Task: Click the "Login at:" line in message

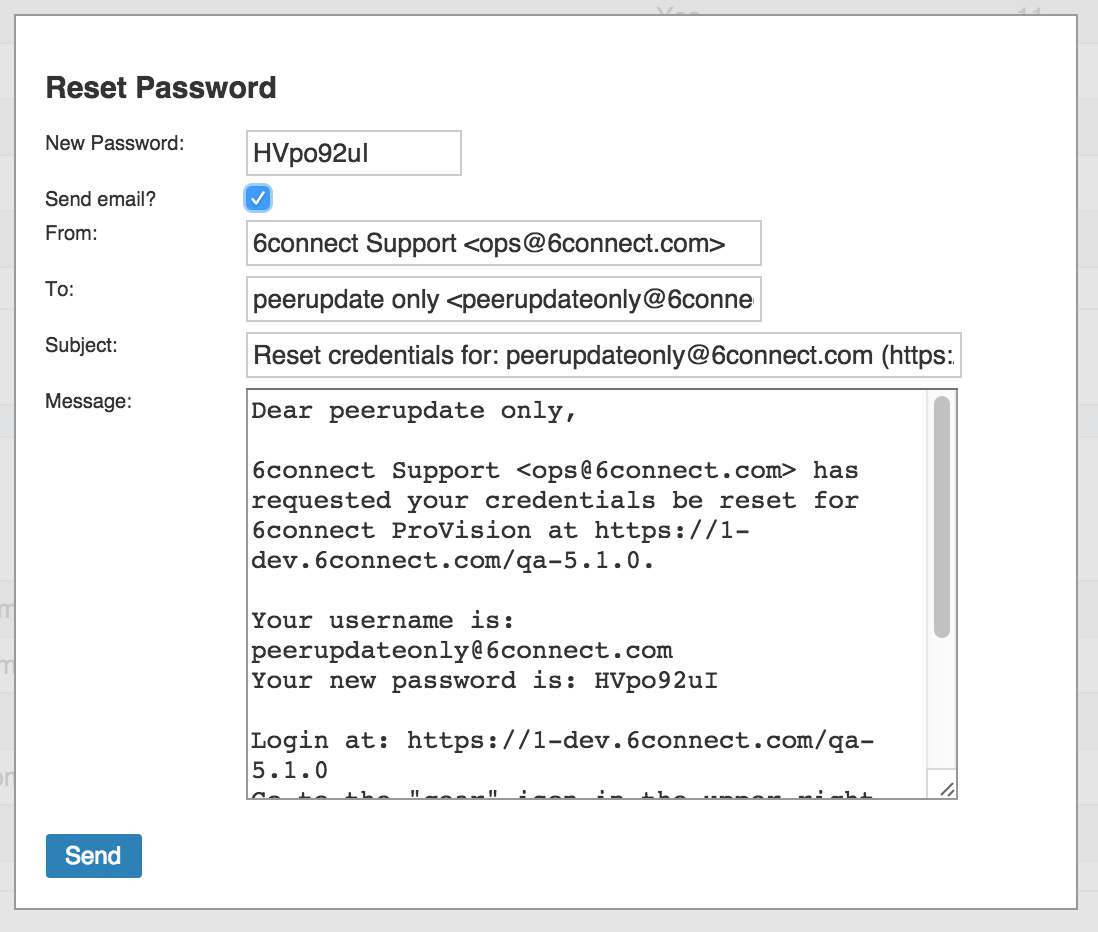Action: 562,741
